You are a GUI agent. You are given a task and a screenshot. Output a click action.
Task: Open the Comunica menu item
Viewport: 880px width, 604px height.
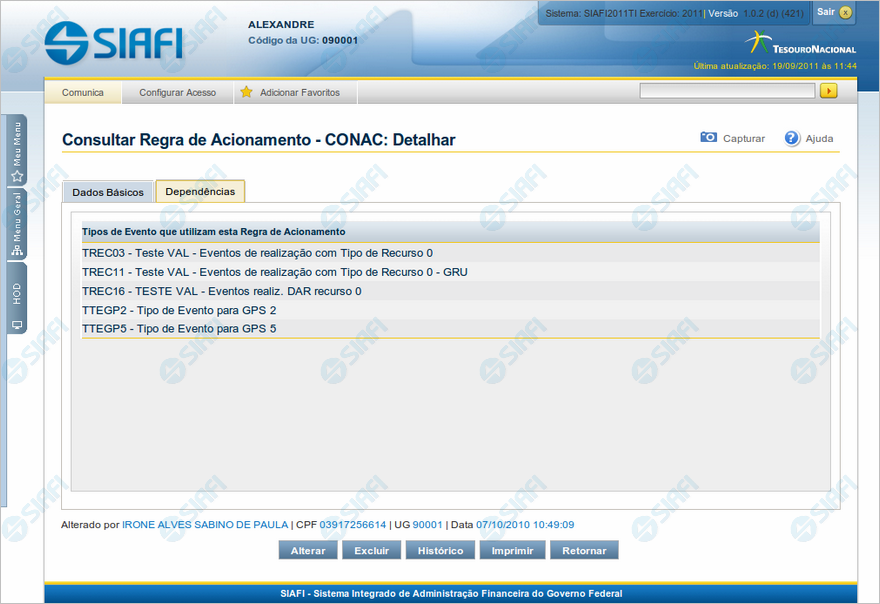[x=83, y=92]
